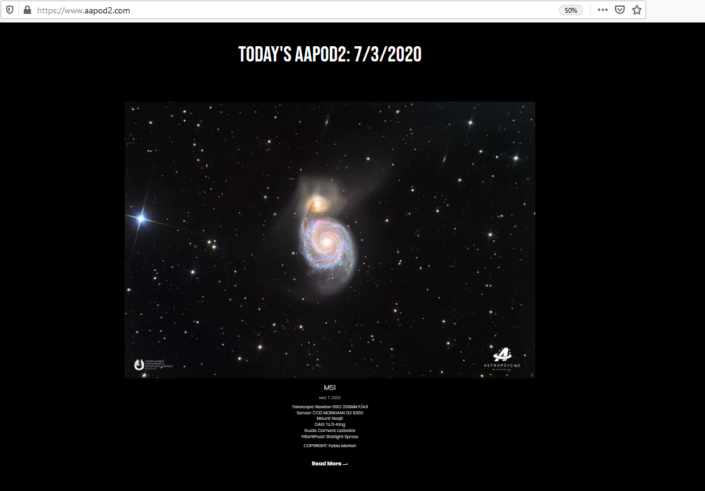Click the Sensor CCD Moravian text line

coord(330,412)
